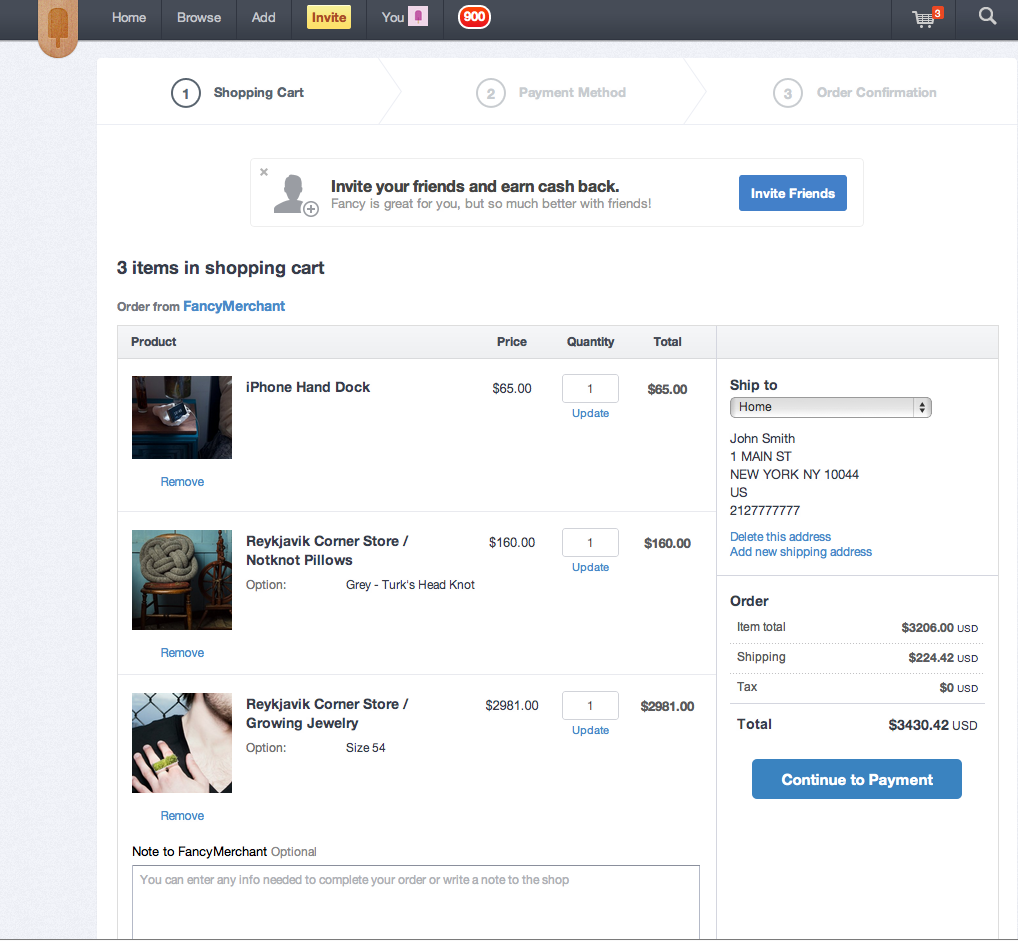Focus the Notknot Pillows quantity field
The image size is (1018, 941).
click(x=590, y=542)
